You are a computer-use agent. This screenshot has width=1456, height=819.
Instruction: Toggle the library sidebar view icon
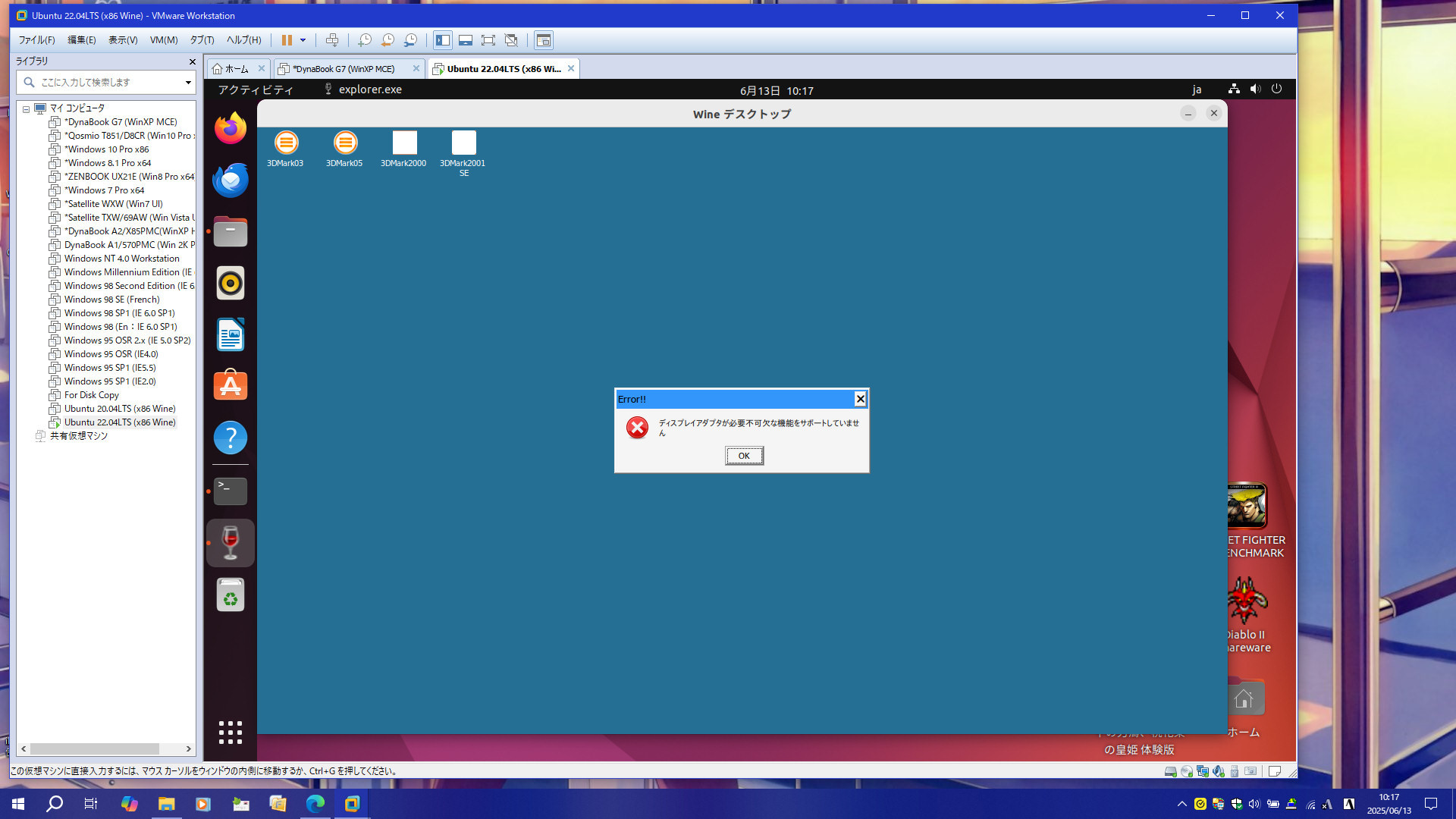pyautogui.click(x=443, y=40)
